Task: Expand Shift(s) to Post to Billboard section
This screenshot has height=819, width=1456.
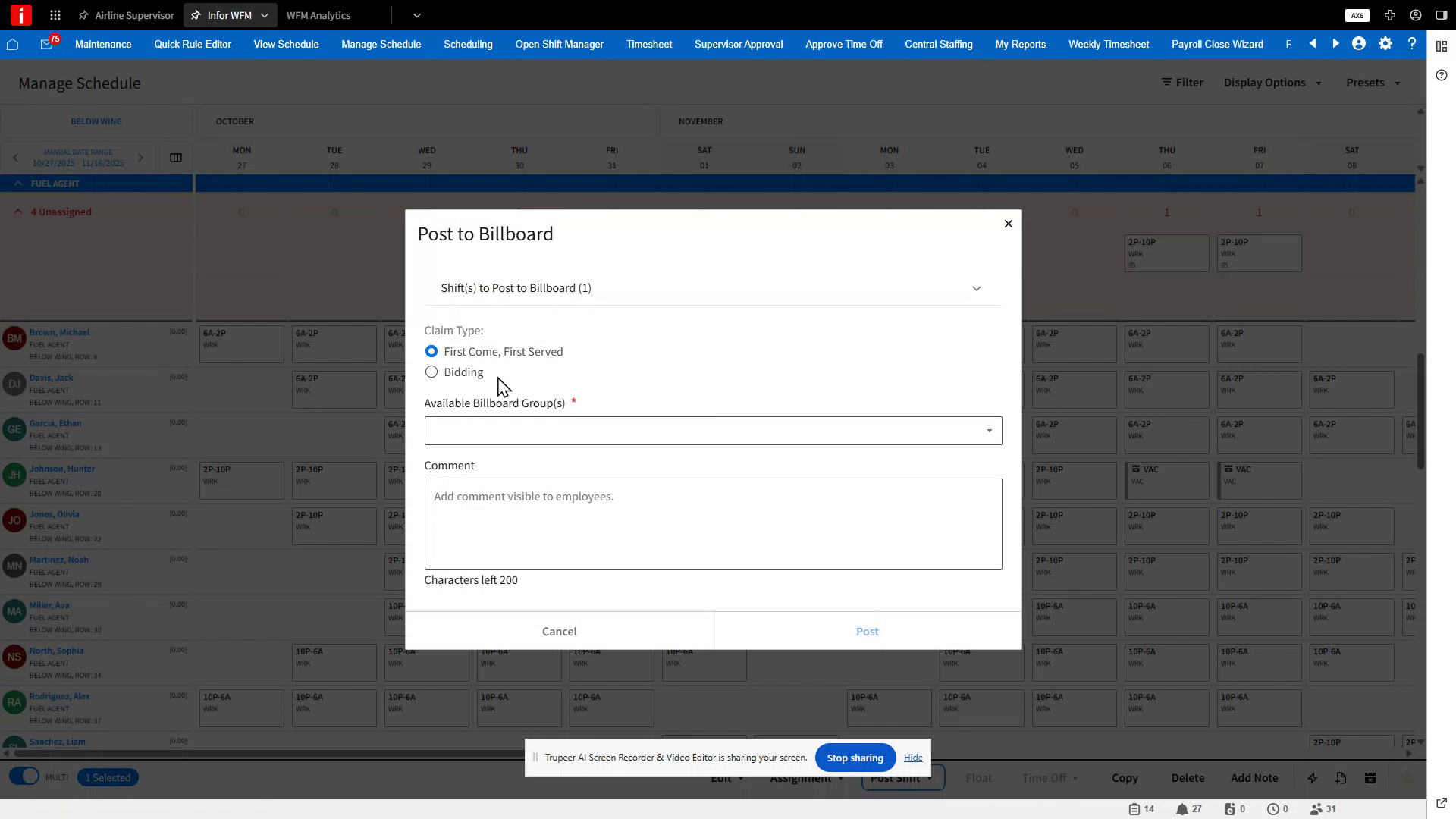Action: point(977,288)
